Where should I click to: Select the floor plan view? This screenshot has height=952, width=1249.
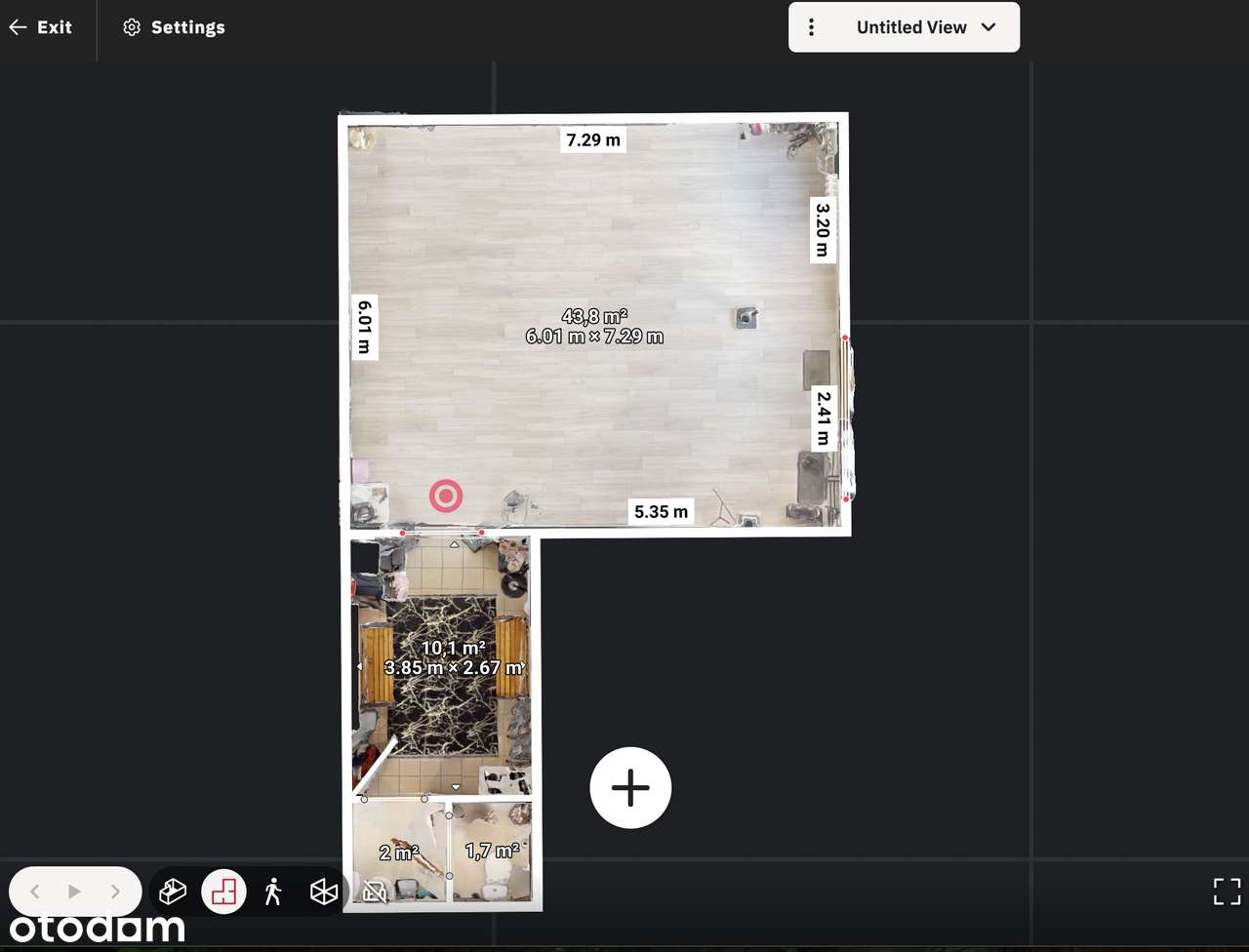223,892
